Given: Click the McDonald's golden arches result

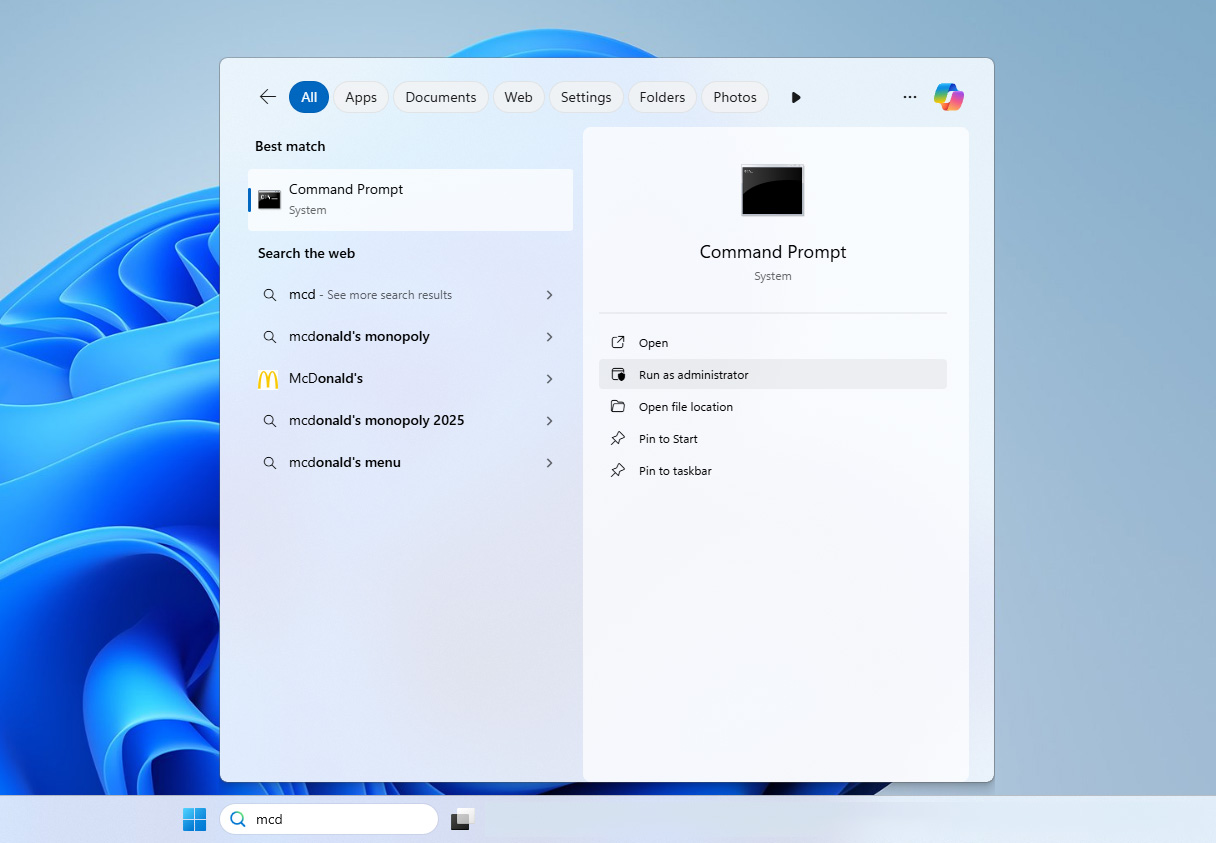Looking at the screenshot, I should pos(268,379).
